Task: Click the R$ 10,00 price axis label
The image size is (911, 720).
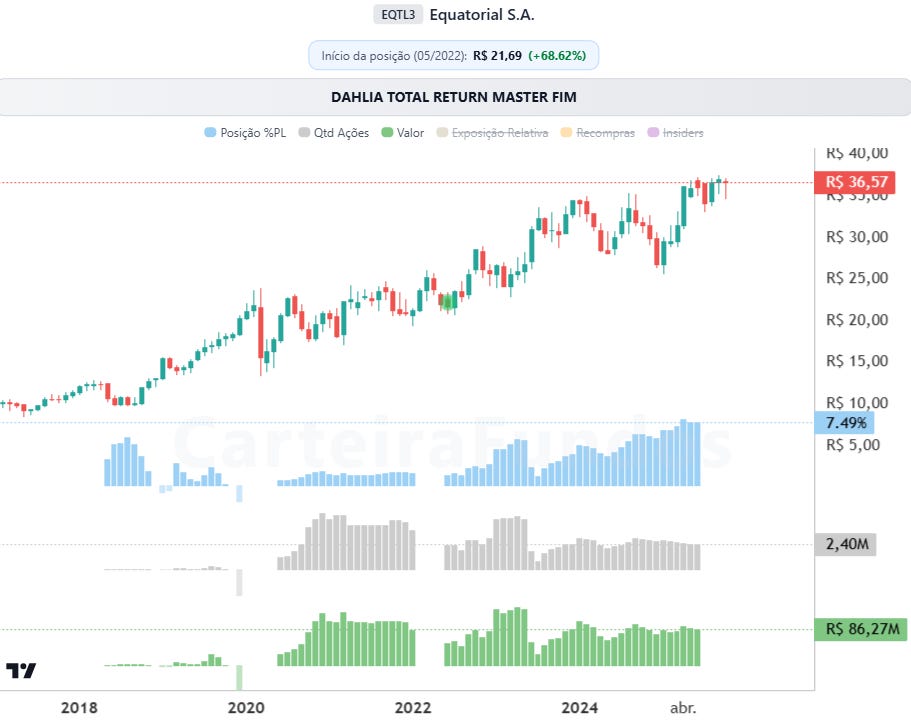Action: pyautogui.click(x=857, y=403)
